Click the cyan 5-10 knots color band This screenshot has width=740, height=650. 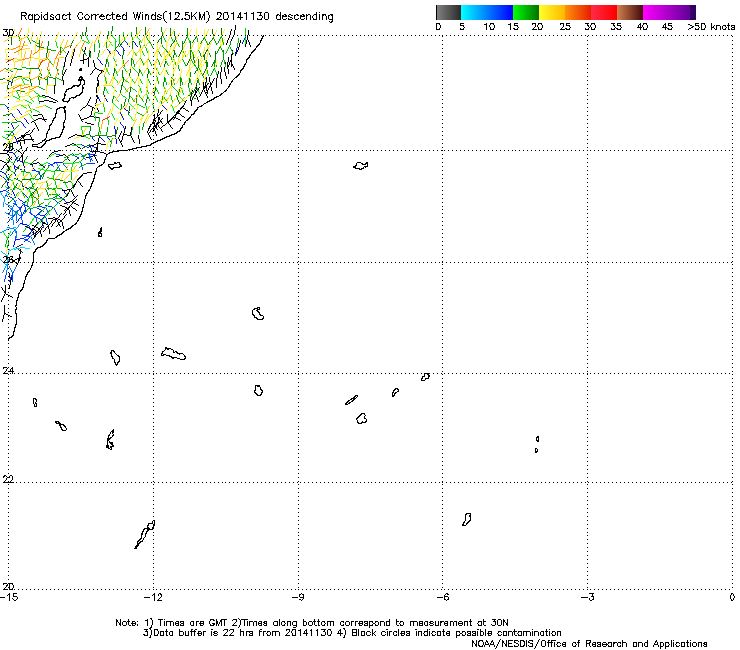click(474, 12)
